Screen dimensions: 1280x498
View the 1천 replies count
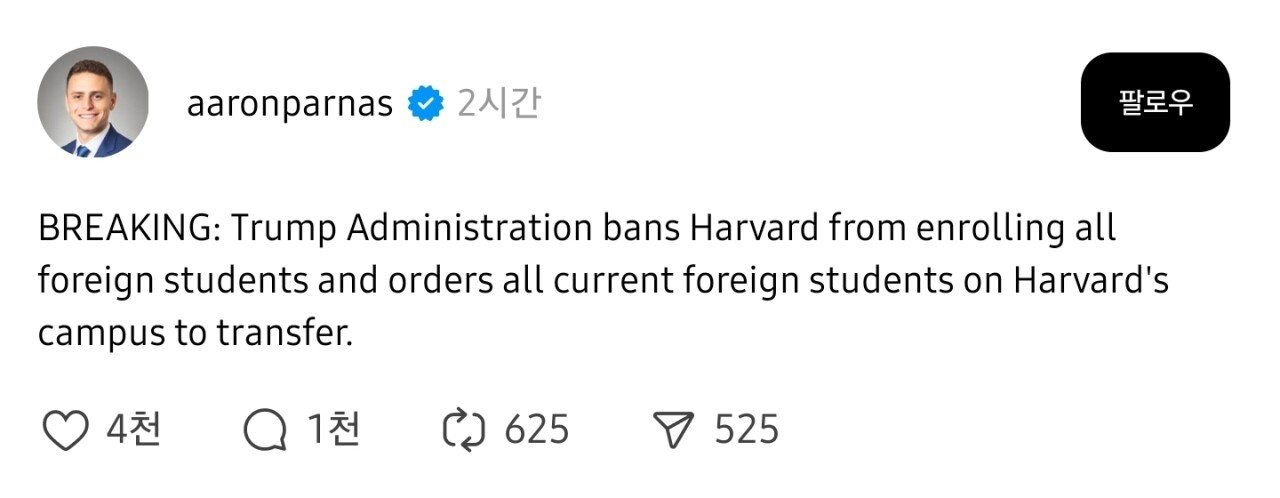click(x=333, y=431)
